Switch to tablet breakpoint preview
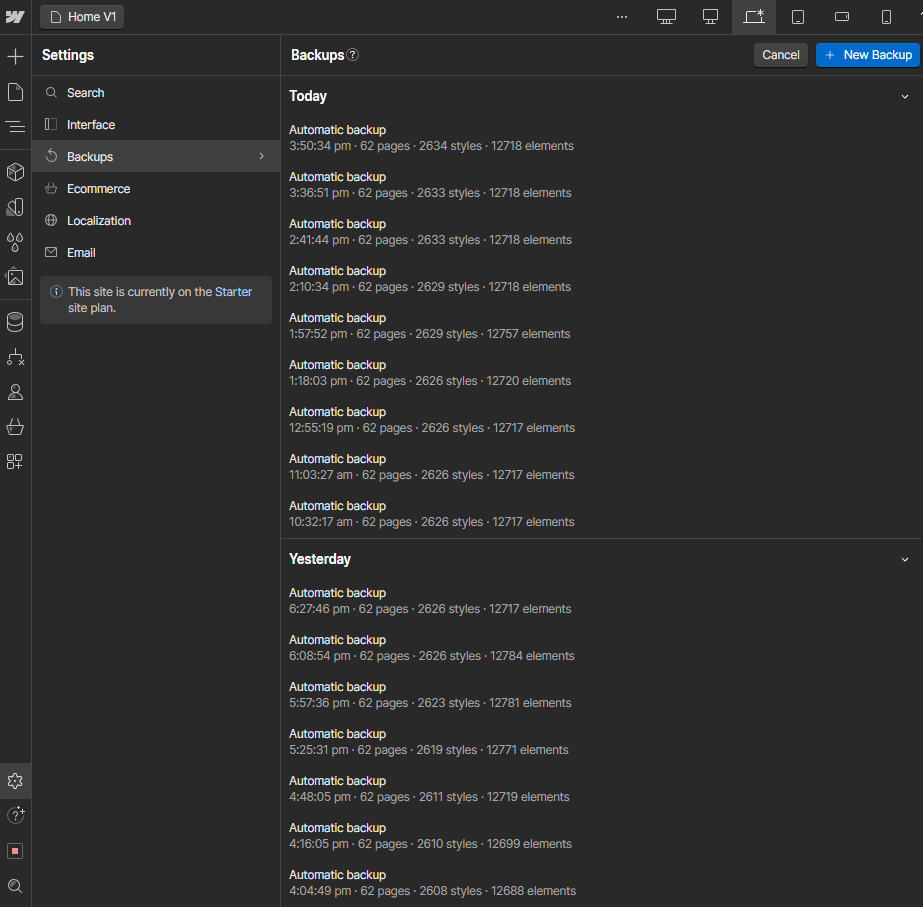Viewport: 923px width, 907px height. pos(797,16)
